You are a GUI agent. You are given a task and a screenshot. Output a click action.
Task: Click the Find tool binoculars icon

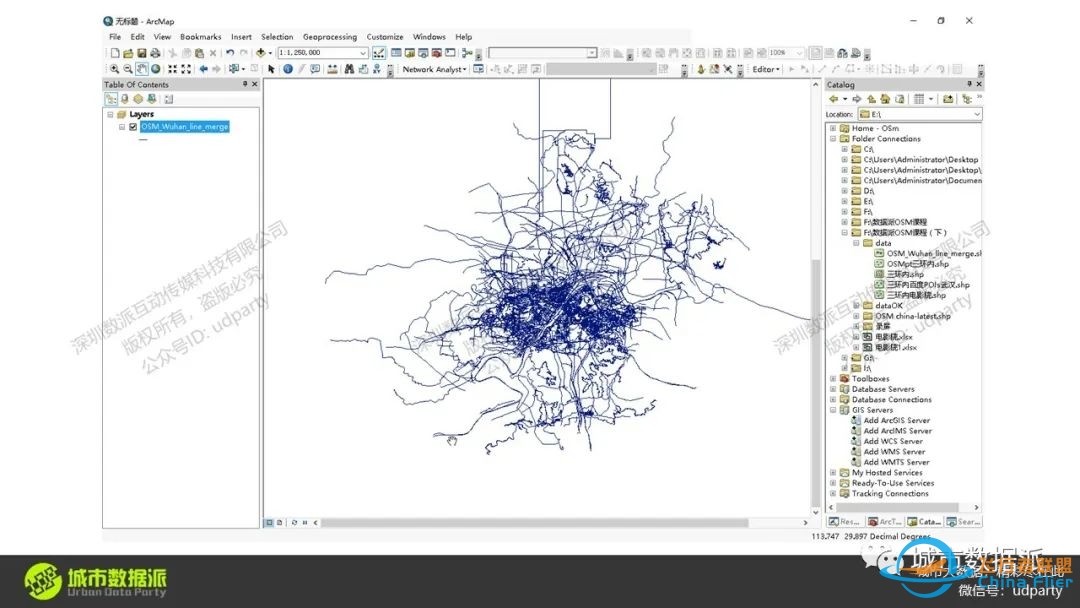pyautogui.click(x=348, y=68)
